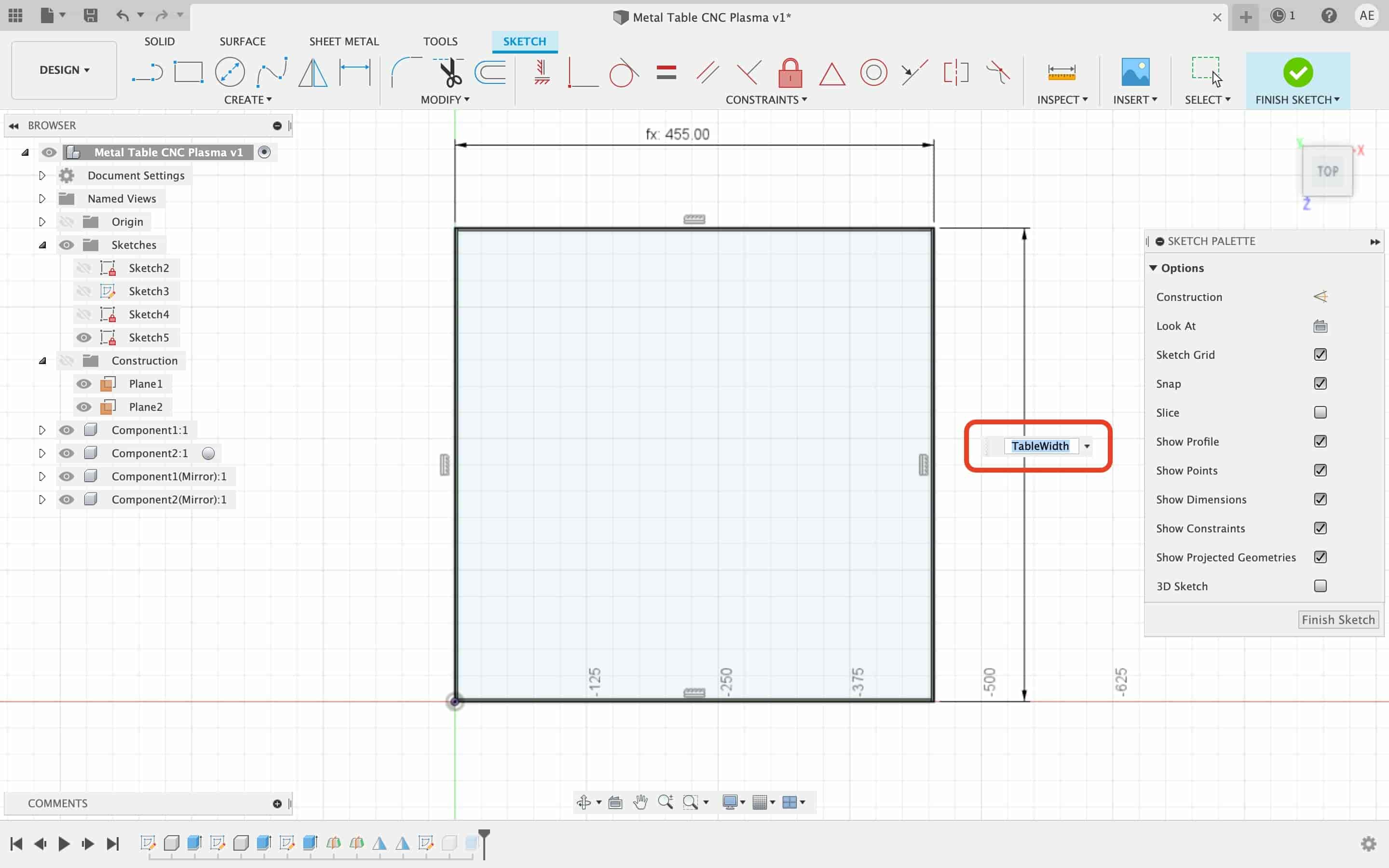Apply the Collinear constraint
The width and height of the screenshot is (1389, 868).
click(x=915, y=73)
